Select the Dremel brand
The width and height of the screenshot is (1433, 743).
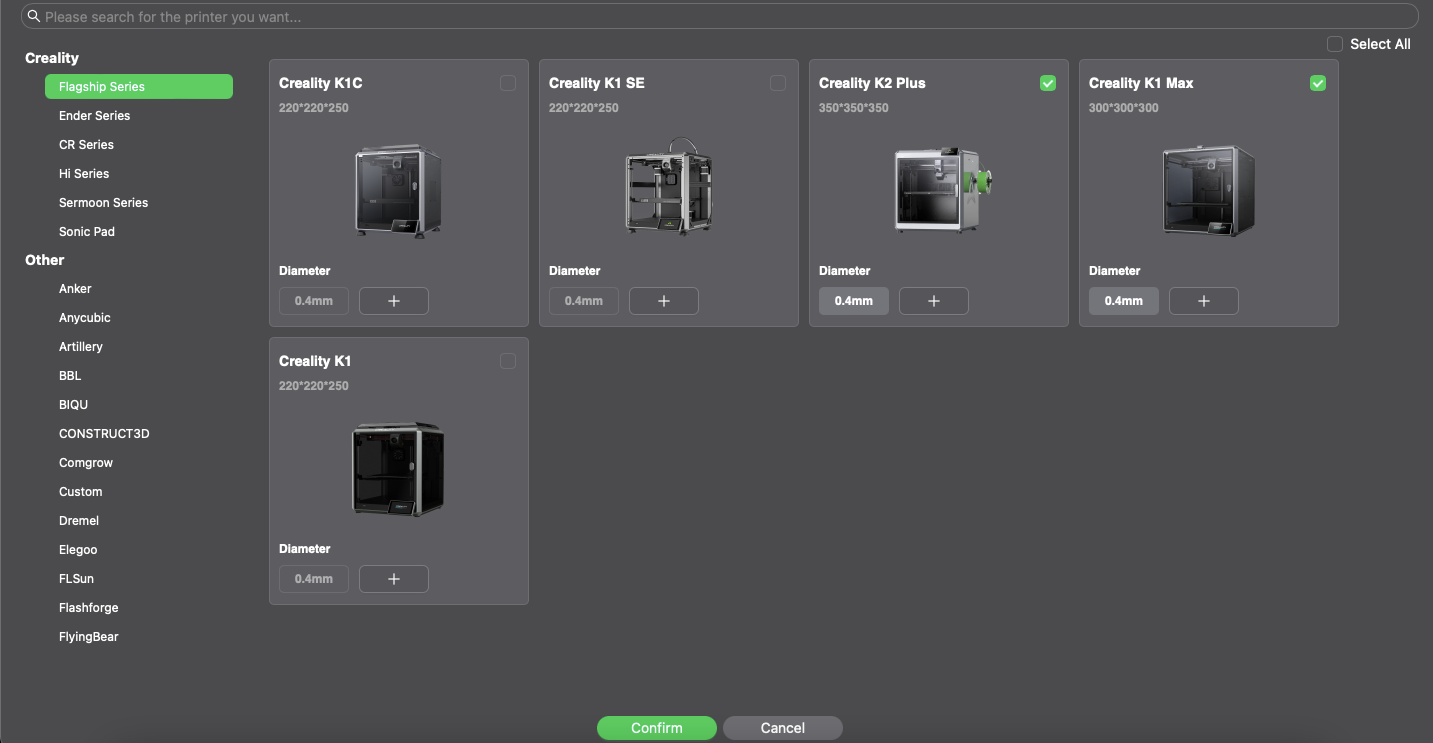[79, 521]
